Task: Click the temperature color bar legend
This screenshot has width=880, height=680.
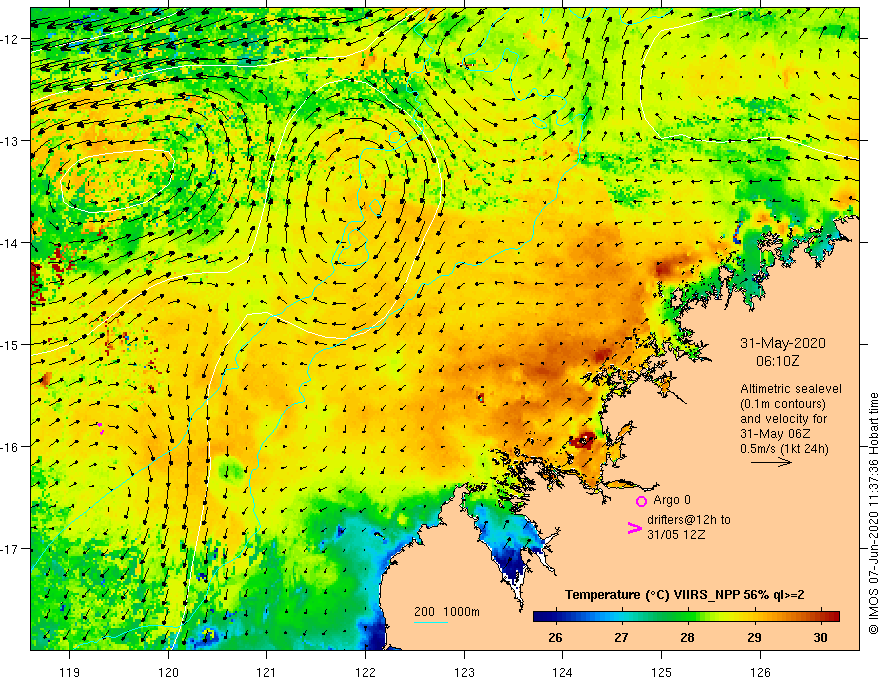Action: pos(686,617)
